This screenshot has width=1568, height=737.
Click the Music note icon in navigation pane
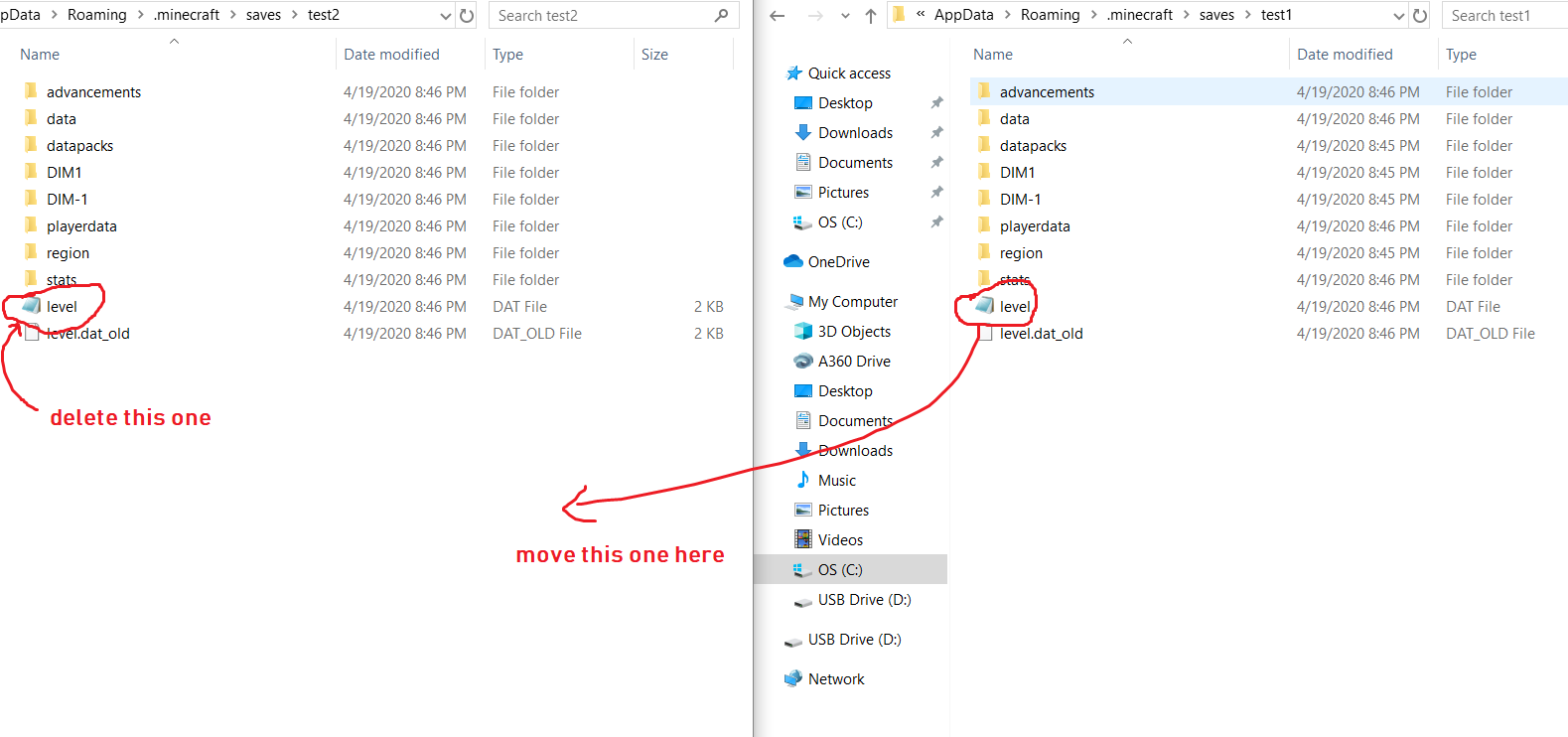pos(803,480)
